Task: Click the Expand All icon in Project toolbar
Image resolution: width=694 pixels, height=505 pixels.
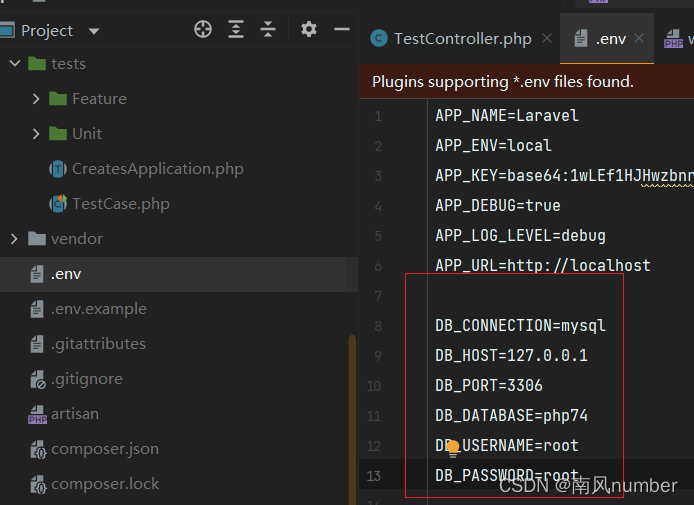Action: point(236,30)
